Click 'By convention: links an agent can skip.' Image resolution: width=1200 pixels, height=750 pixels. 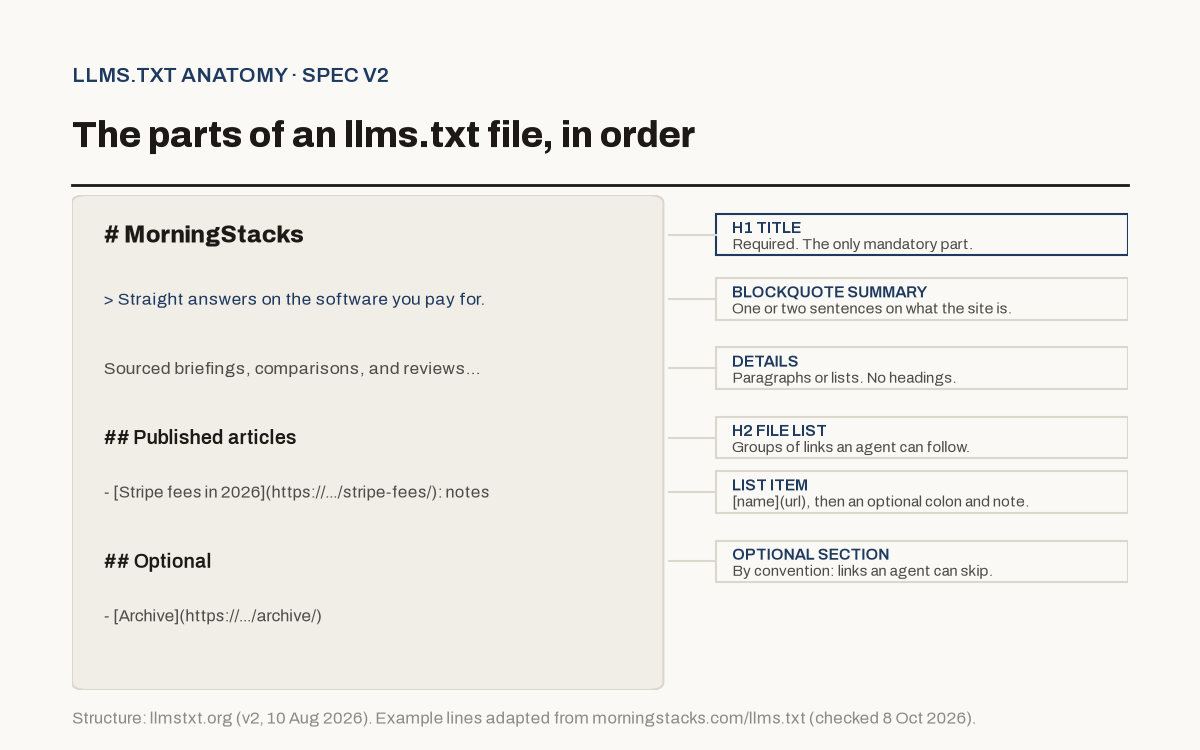point(862,571)
